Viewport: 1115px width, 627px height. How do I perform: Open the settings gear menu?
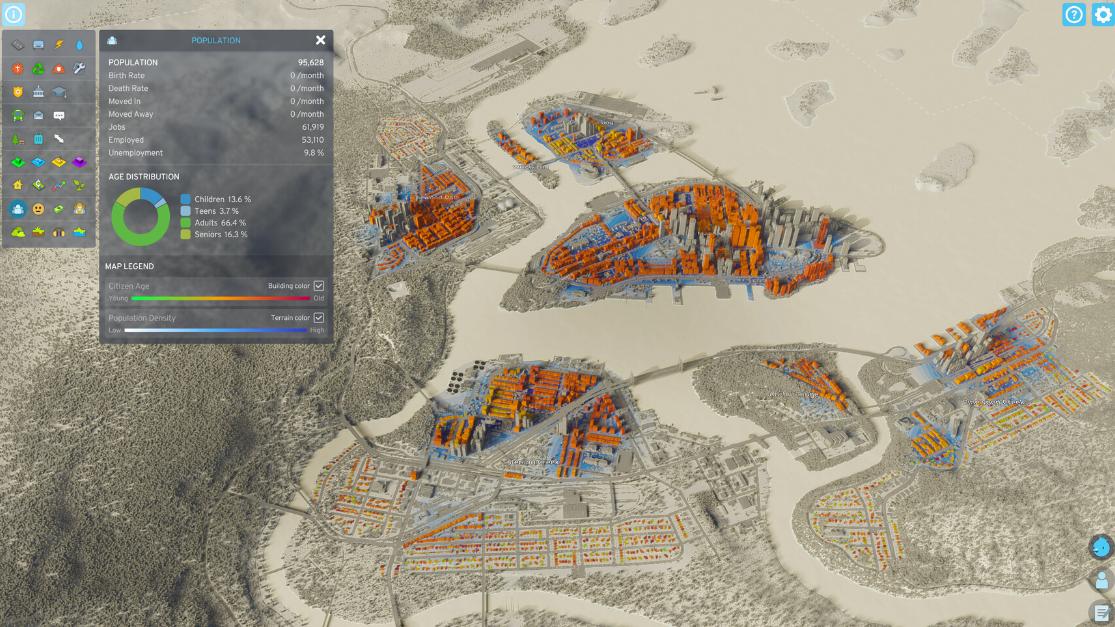click(1102, 14)
